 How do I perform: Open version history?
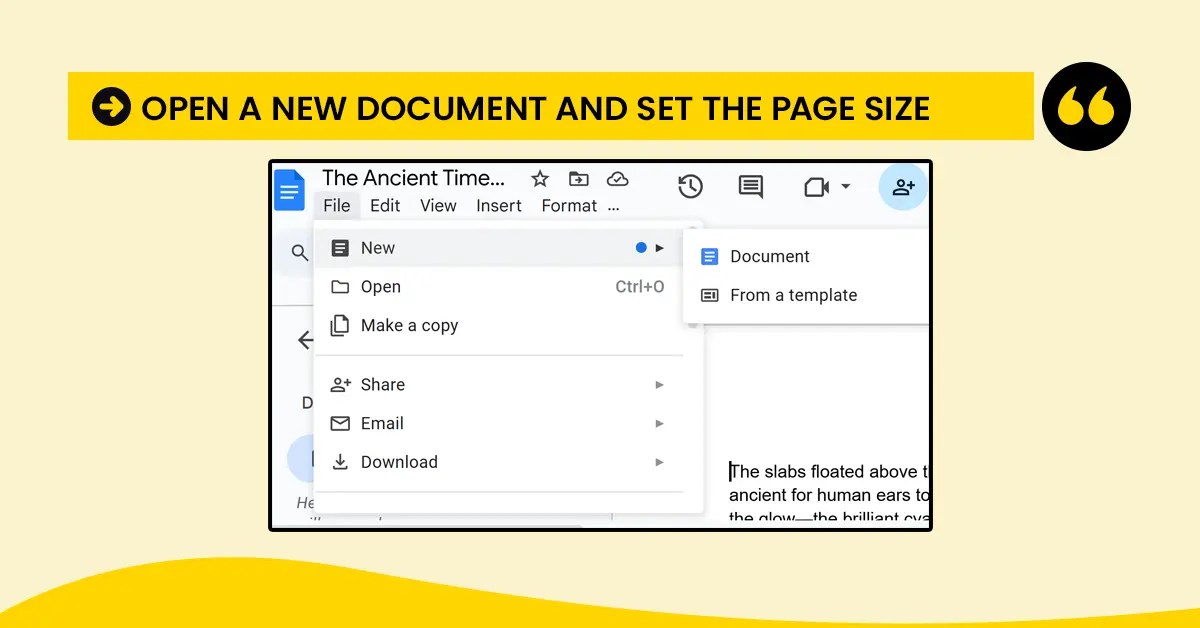tap(690, 187)
